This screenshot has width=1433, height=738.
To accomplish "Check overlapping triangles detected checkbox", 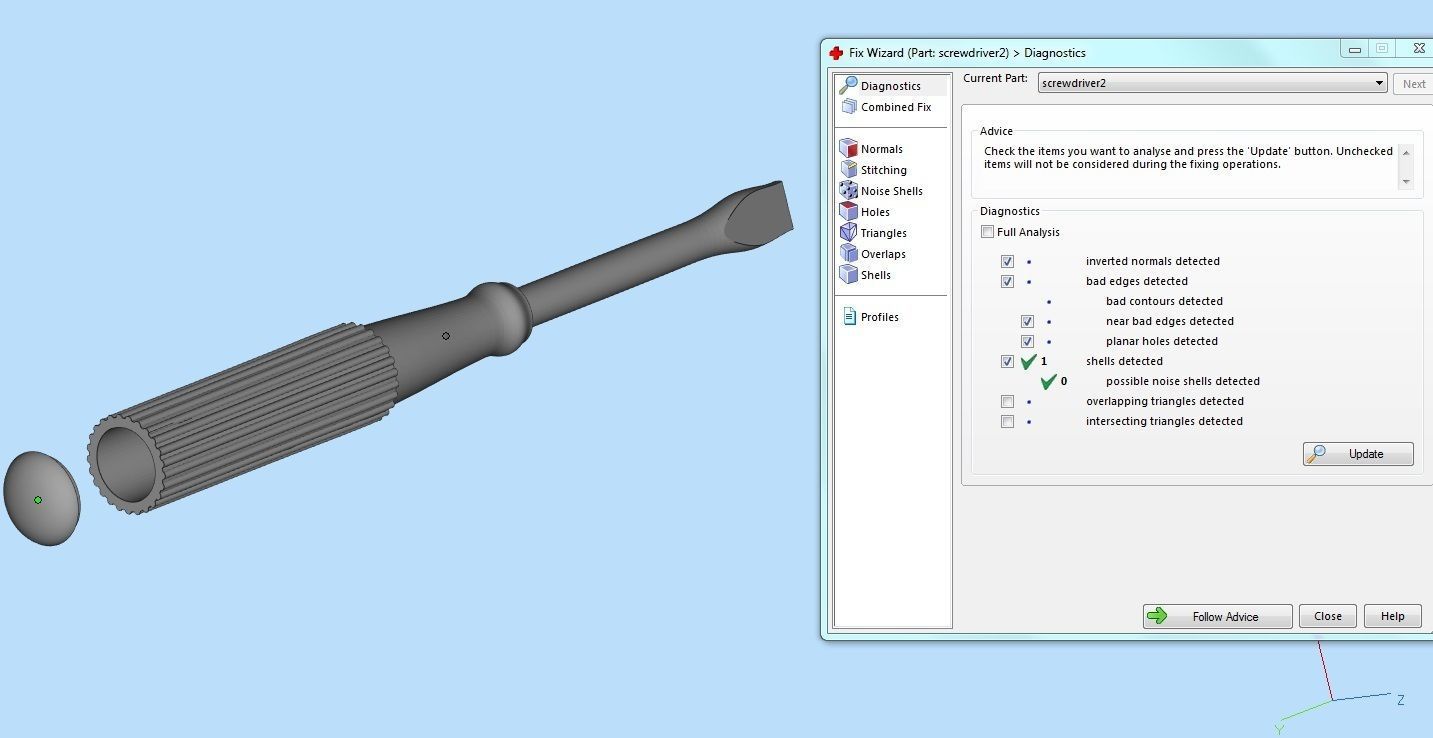I will pyautogui.click(x=1007, y=401).
